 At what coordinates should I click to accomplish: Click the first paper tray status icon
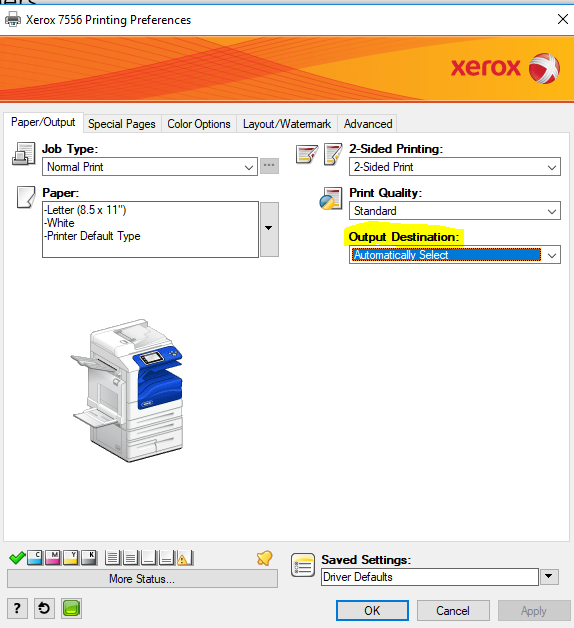[113, 558]
